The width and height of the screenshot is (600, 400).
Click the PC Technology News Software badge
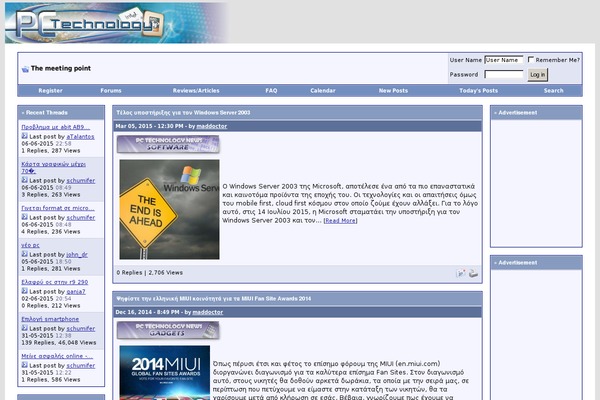click(168, 144)
